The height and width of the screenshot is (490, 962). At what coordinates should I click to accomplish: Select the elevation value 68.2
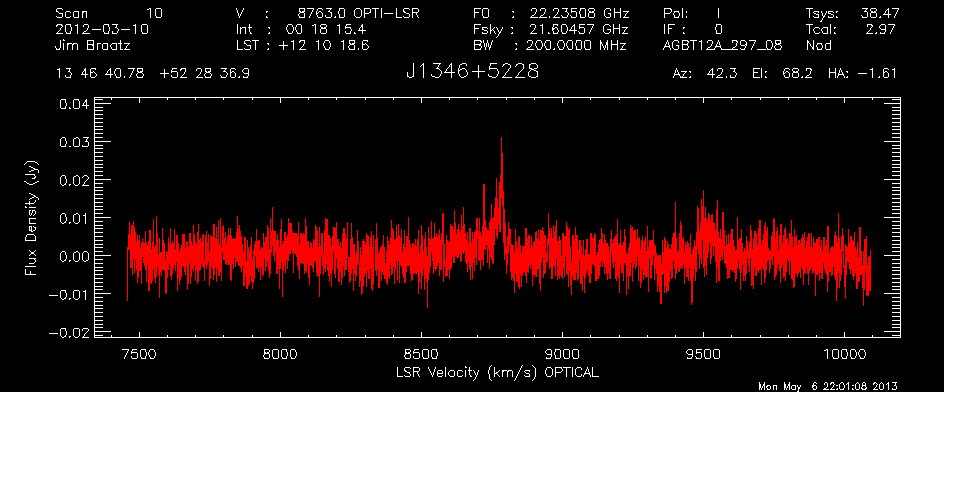point(798,73)
